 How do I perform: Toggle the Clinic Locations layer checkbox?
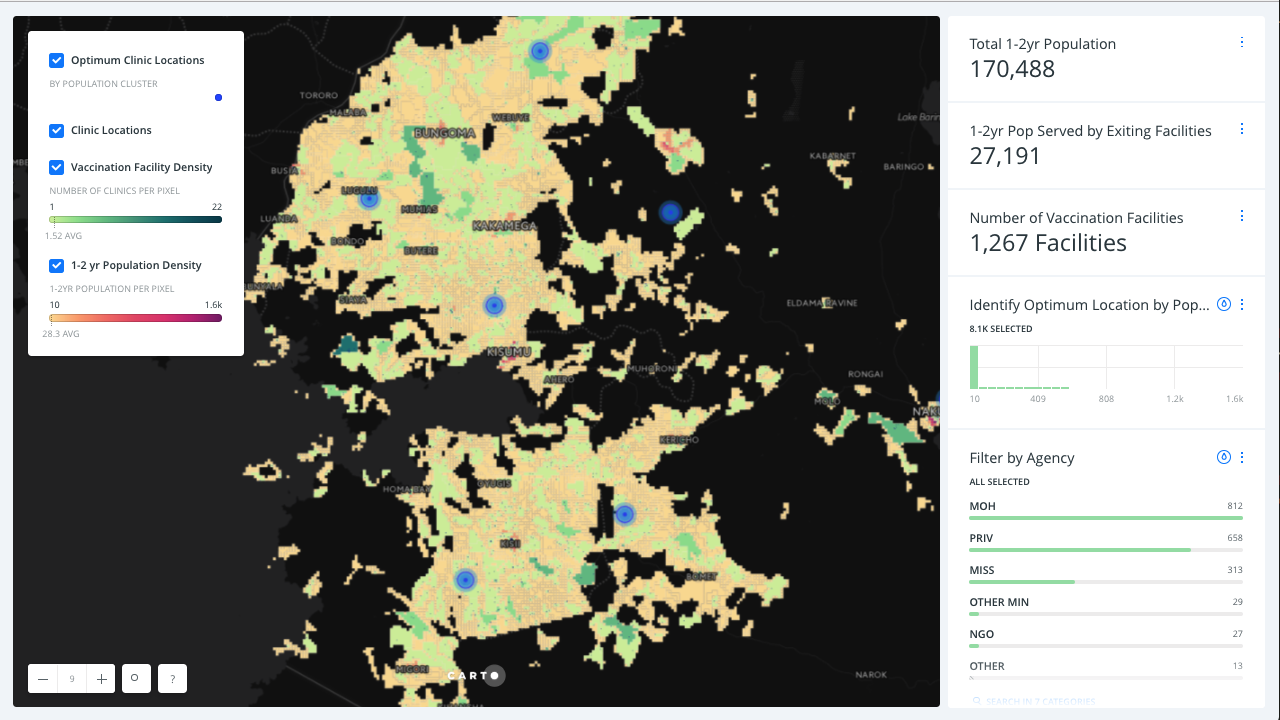(57, 131)
